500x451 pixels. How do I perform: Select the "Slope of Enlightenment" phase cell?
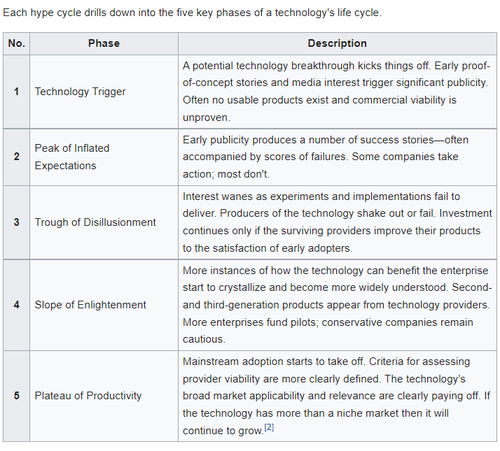104,305
